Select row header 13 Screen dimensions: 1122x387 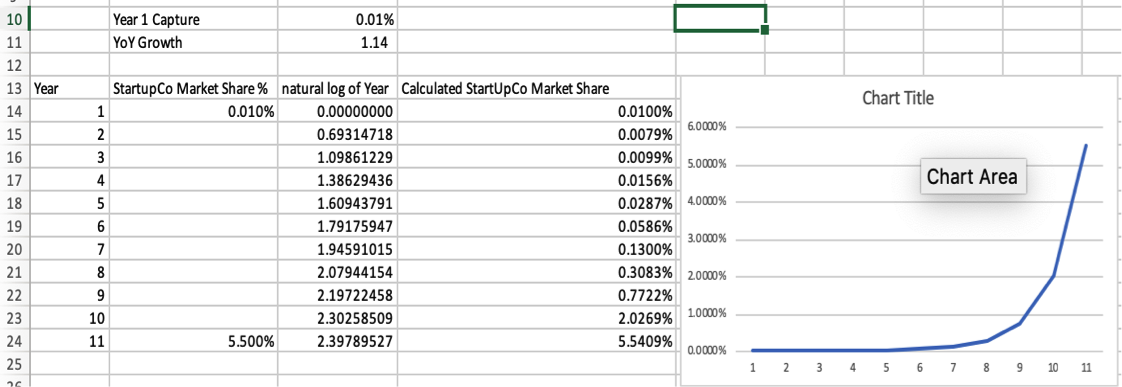(x=14, y=89)
